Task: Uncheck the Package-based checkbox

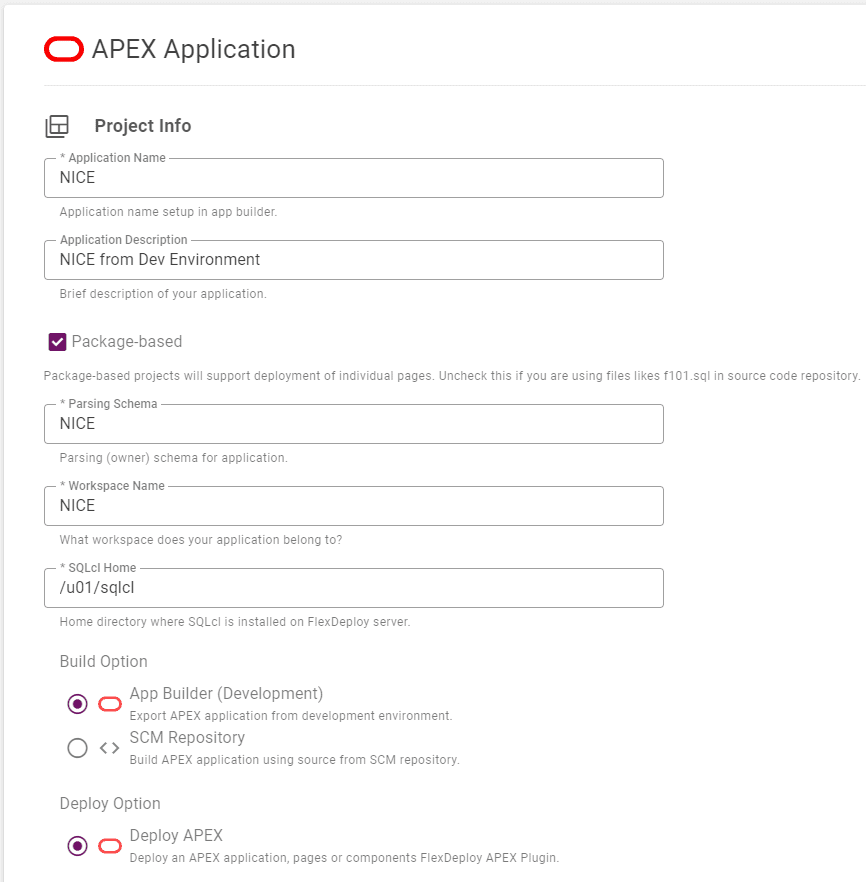Action: [x=57, y=341]
